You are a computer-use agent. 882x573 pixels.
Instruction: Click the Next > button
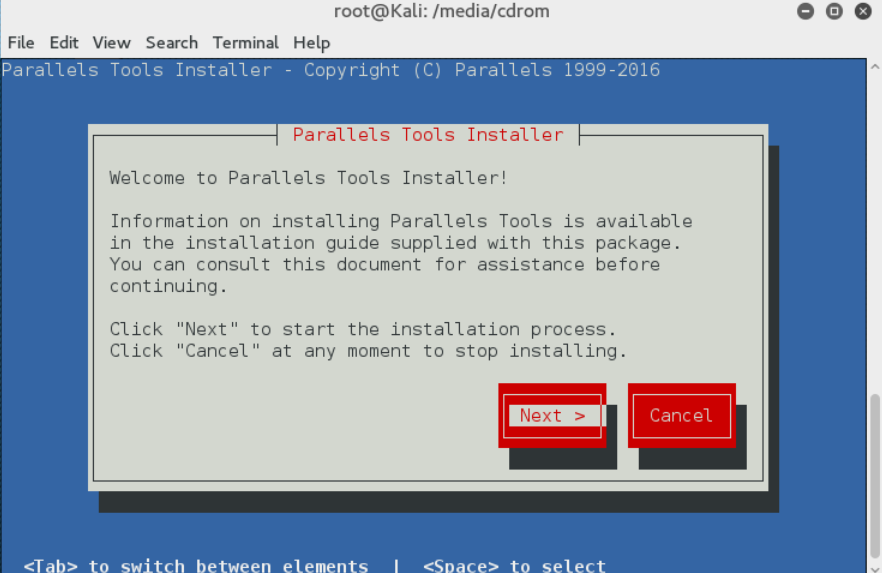[x=552, y=416]
